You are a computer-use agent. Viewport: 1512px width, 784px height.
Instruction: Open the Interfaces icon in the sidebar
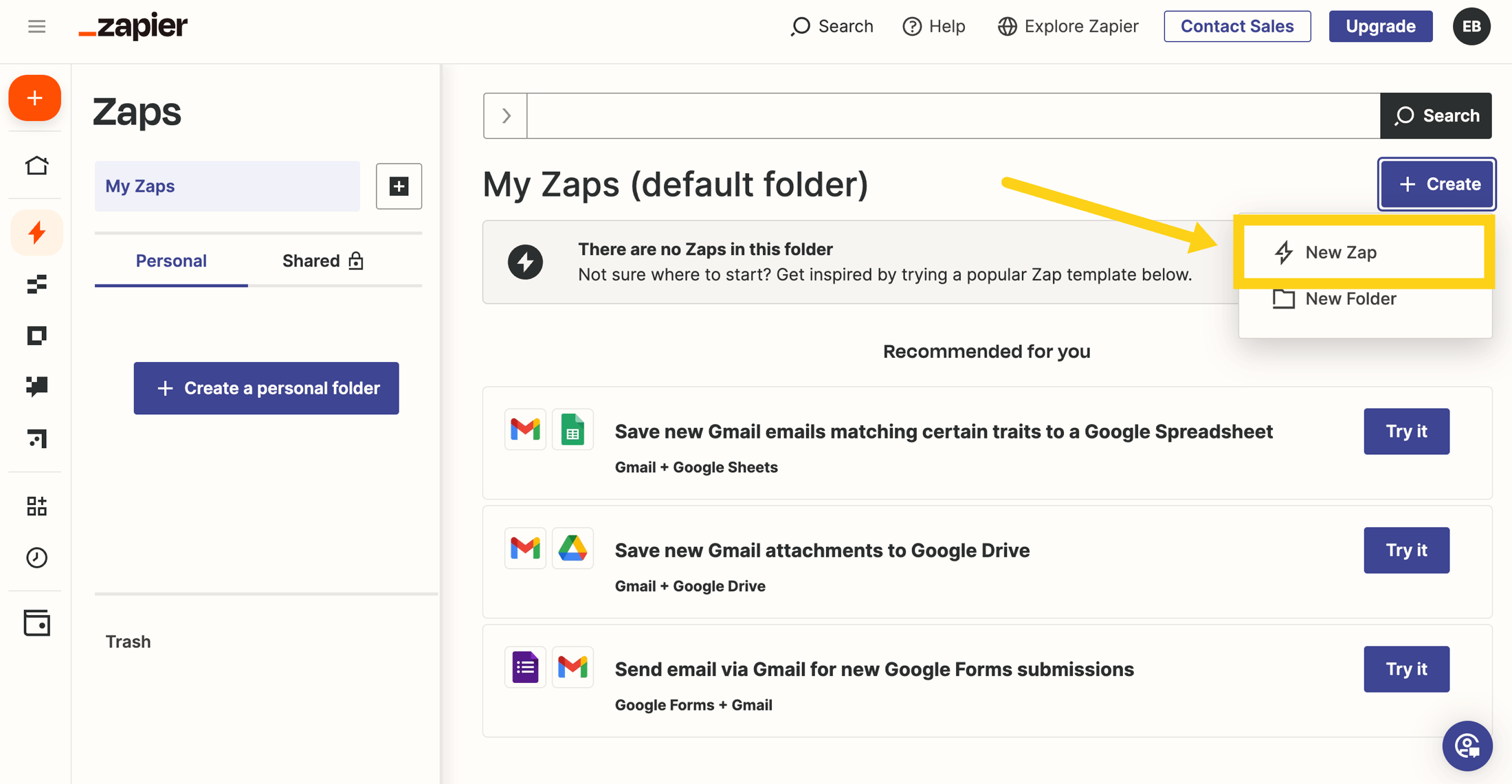coord(36,335)
